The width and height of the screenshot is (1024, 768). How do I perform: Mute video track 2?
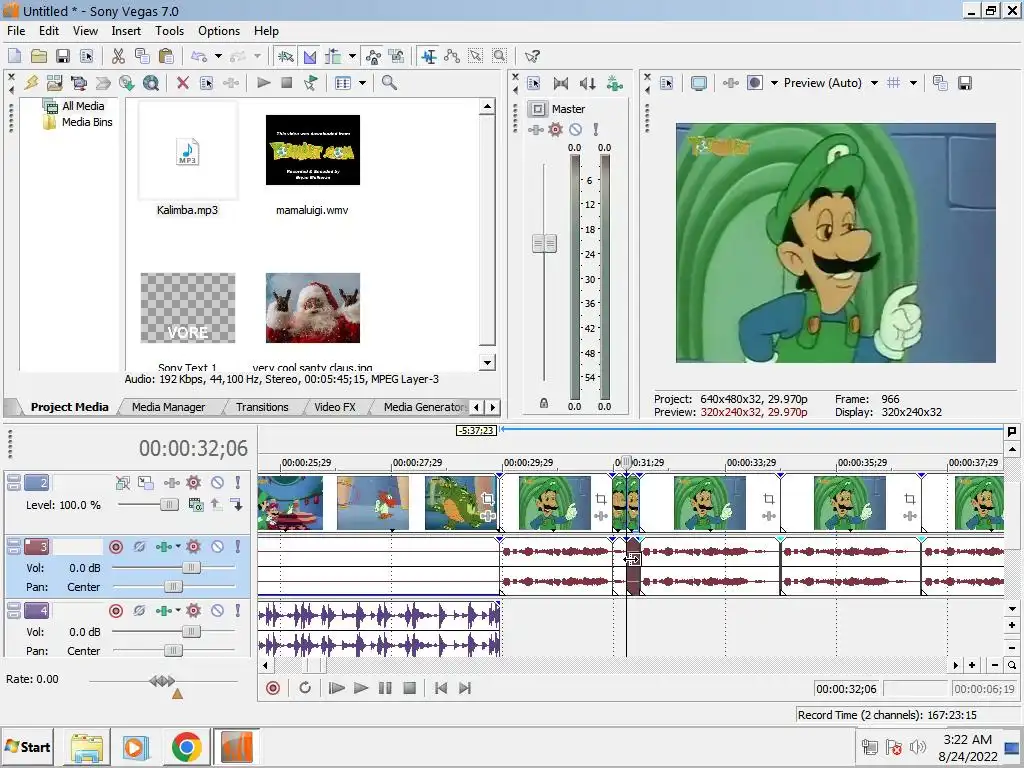coord(217,483)
